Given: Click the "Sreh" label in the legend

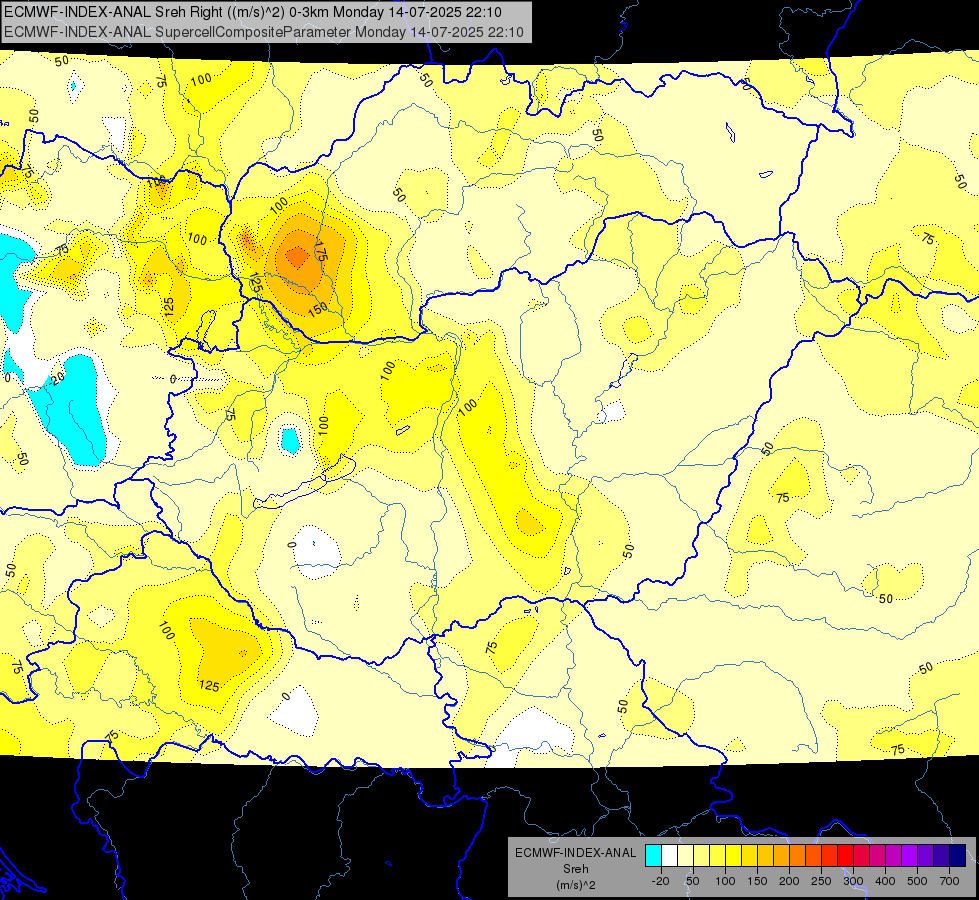Looking at the screenshot, I should [x=576, y=869].
